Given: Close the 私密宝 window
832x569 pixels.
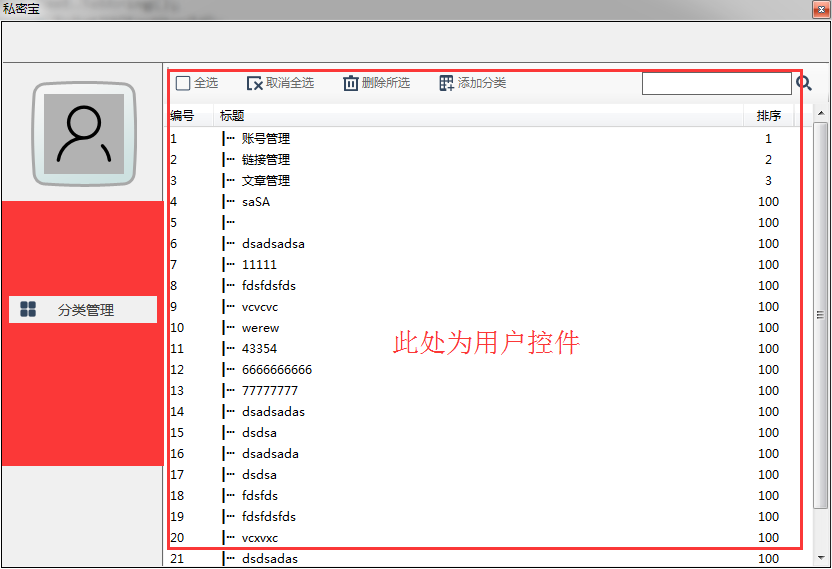Looking at the screenshot, I should [x=821, y=10].
